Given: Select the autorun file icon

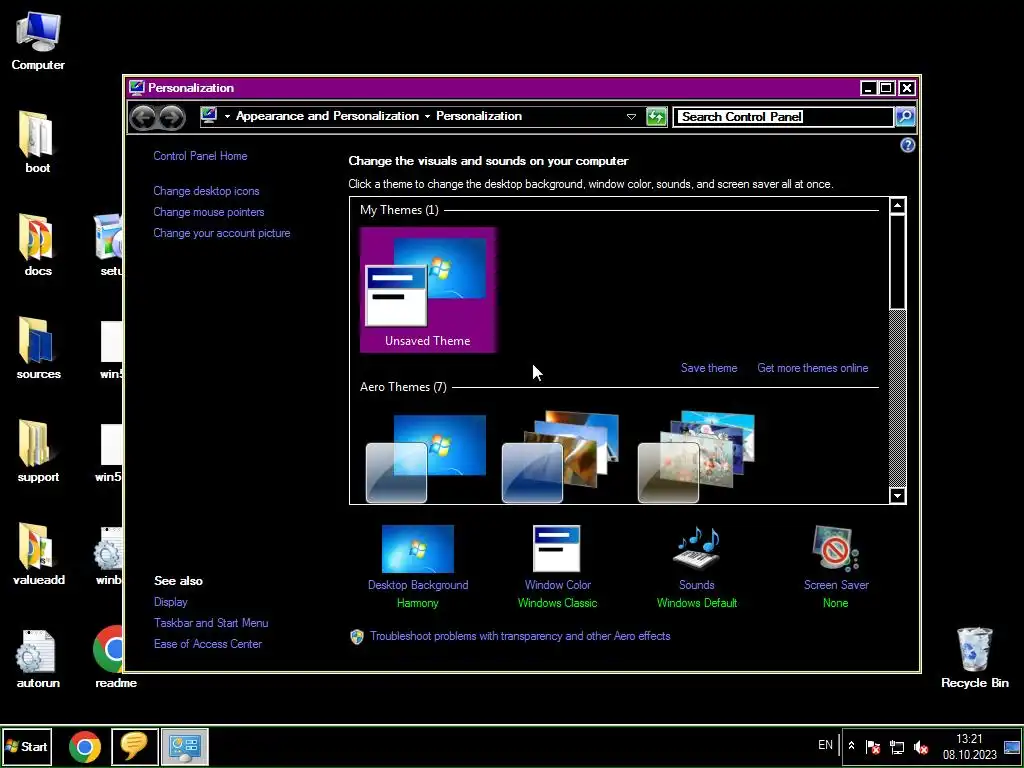Looking at the screenshot, I should click(x=38, y=658).
